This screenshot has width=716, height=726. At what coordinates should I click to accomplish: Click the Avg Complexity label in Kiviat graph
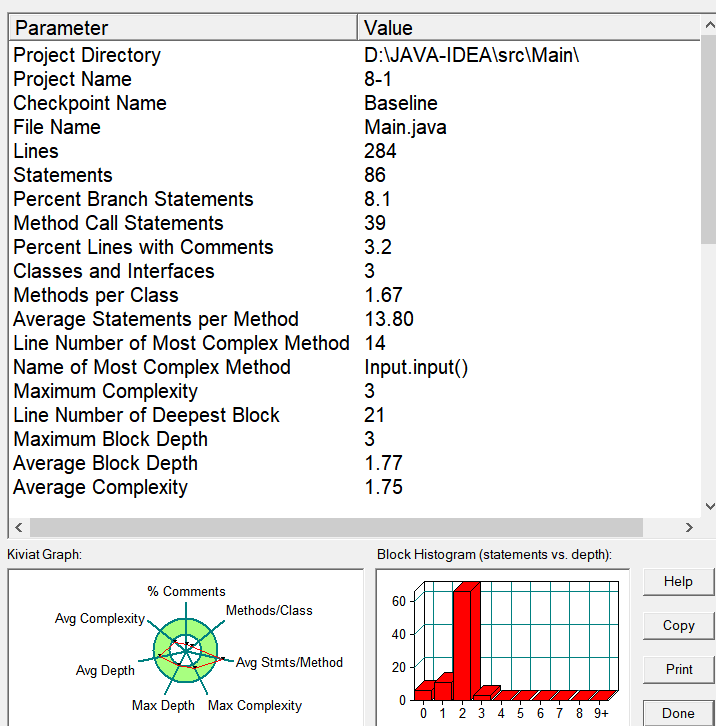point(100,619)
